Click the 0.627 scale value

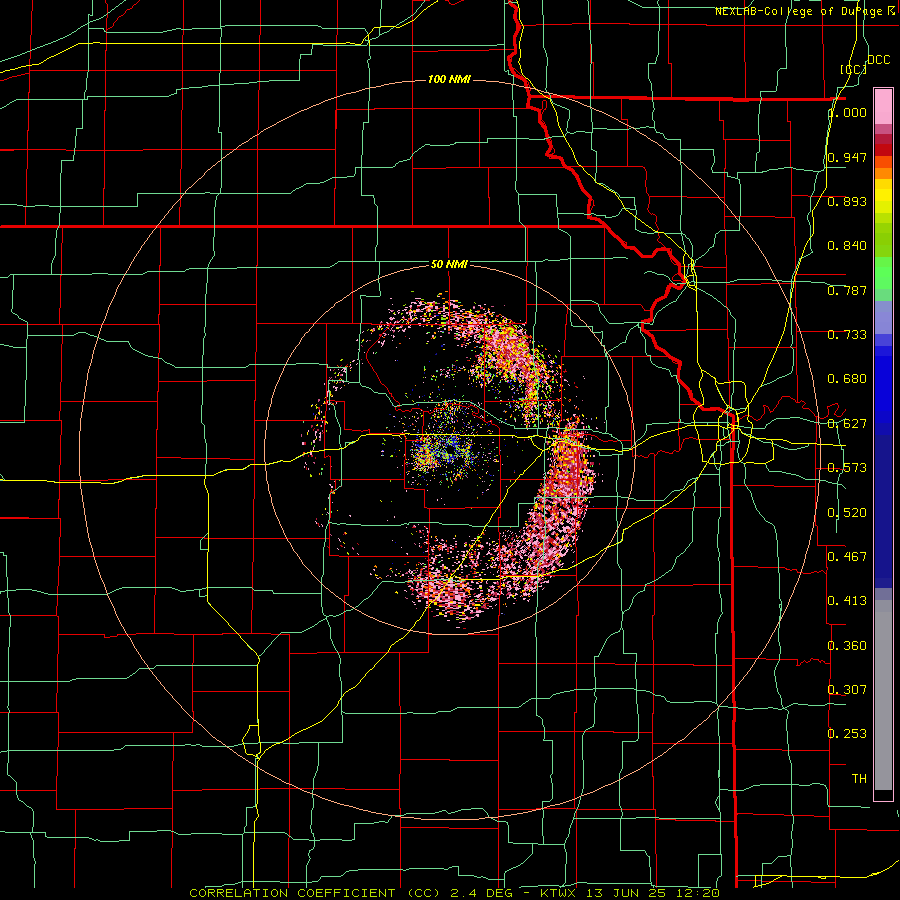847,424
